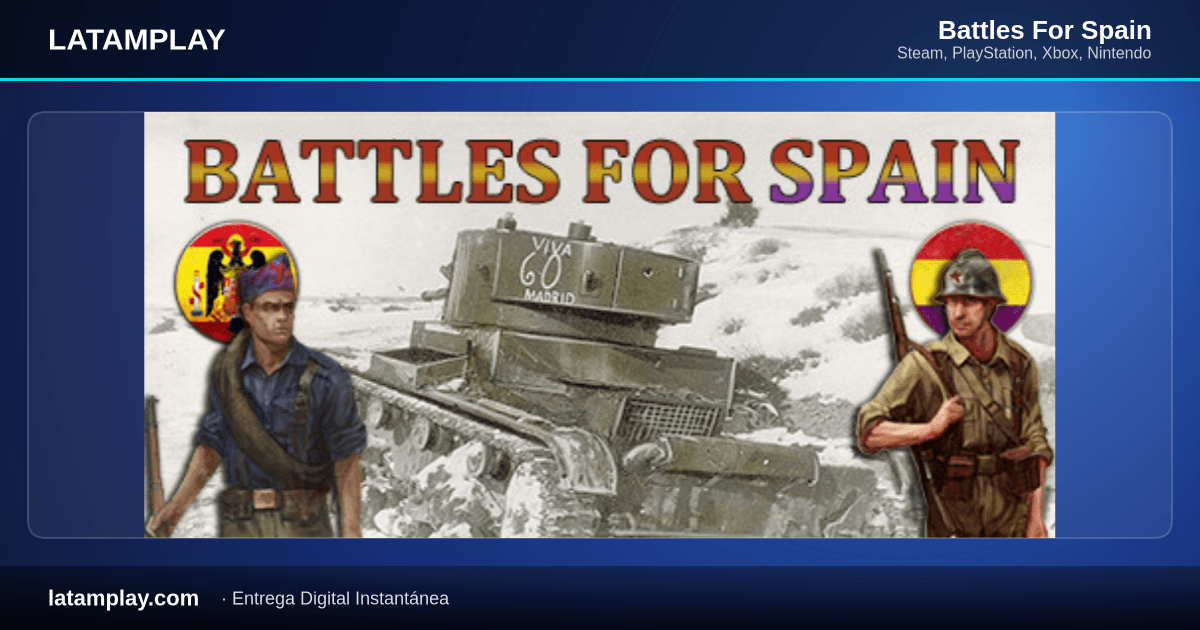Image resolution: width=1200 pixels, height=630 pixels.
Task: Click the 'BATTLES FOR SPAIN' banner title
Action: click(601, 170)
